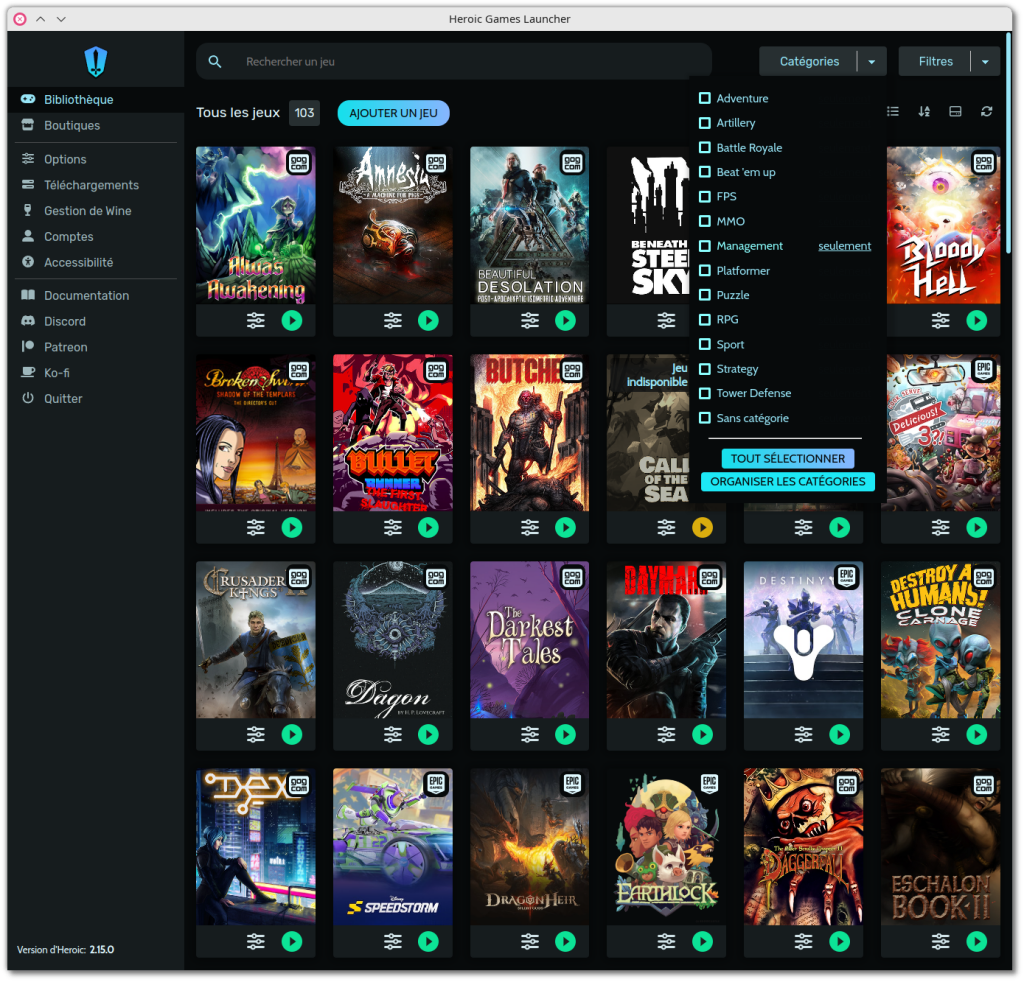Check the Adventure category

(x=705, y=98)
